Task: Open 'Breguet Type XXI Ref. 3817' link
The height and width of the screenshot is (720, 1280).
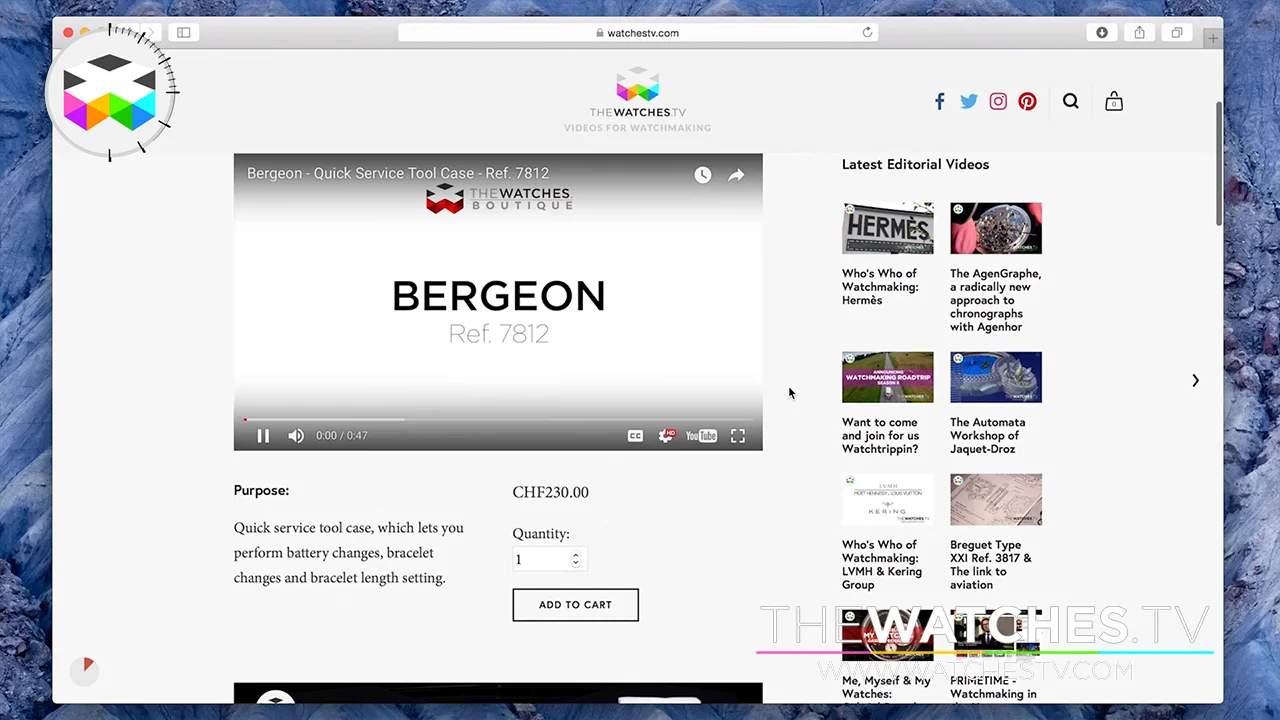Action: tap(990, 565)
